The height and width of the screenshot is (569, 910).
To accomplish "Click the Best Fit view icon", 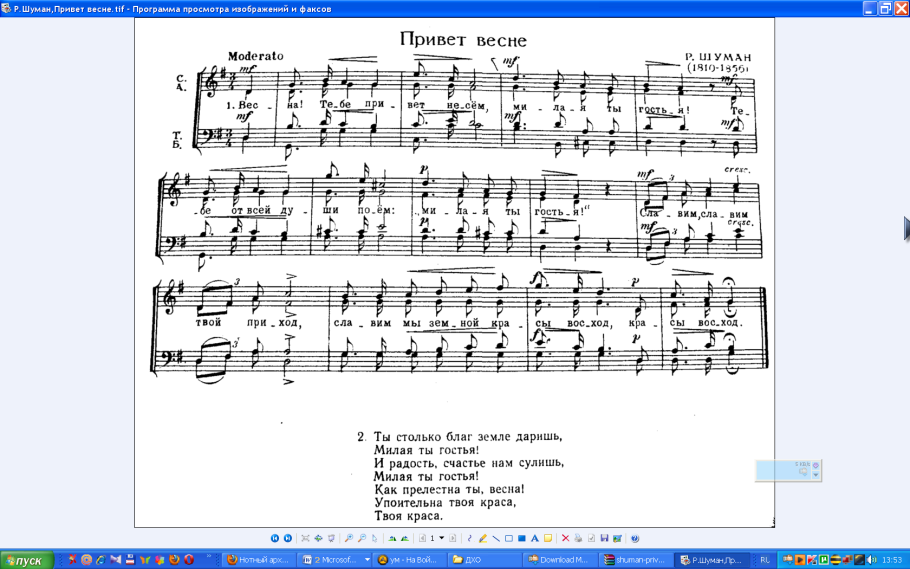I will (x=306, y=538).
